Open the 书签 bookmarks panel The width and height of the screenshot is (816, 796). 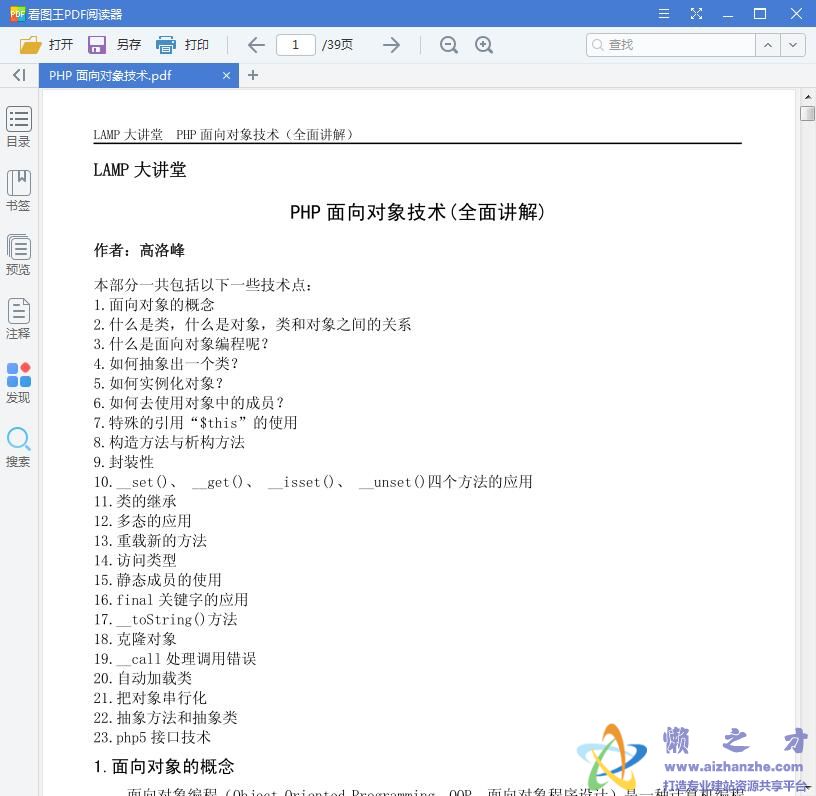pos(18,190)
